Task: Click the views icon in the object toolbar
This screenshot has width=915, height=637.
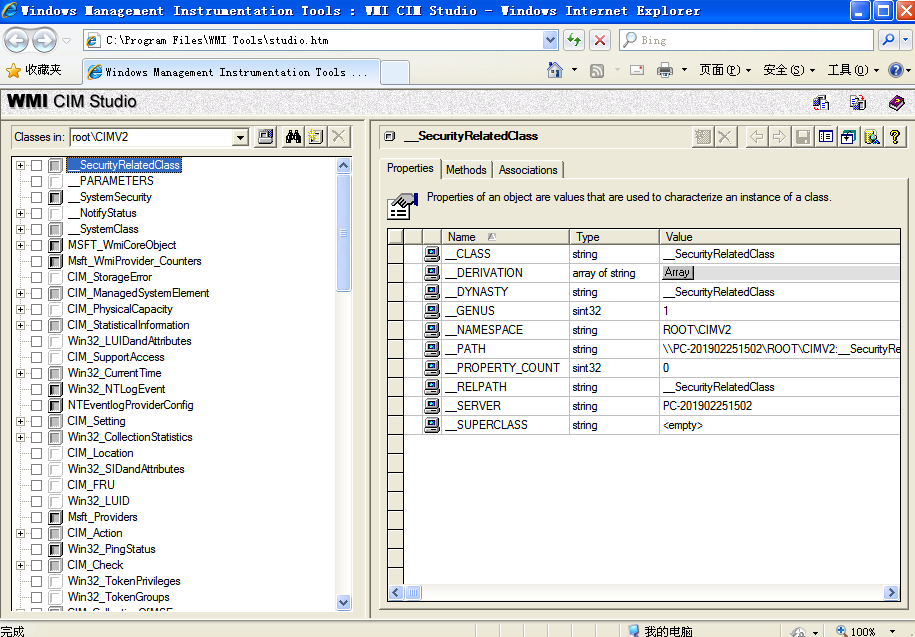Action: click(826, 137)
